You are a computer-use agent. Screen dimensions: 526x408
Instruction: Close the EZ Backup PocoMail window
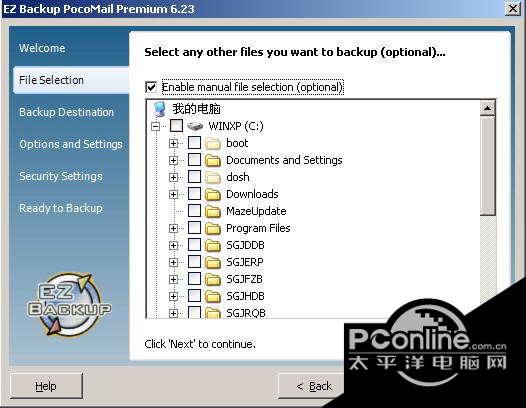[513, 8]
